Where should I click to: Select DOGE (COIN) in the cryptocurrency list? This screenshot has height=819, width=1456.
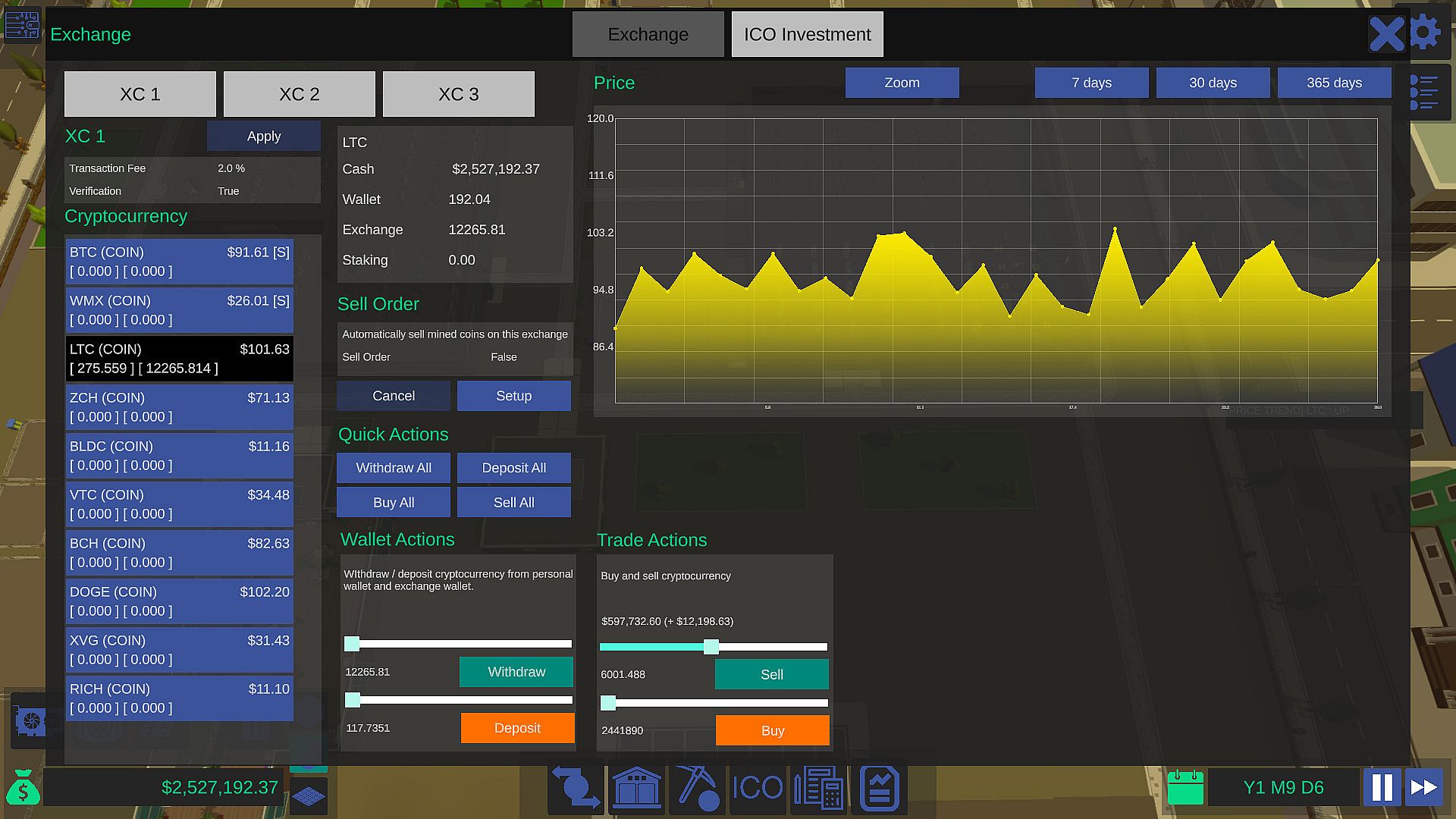pos(179,601)
